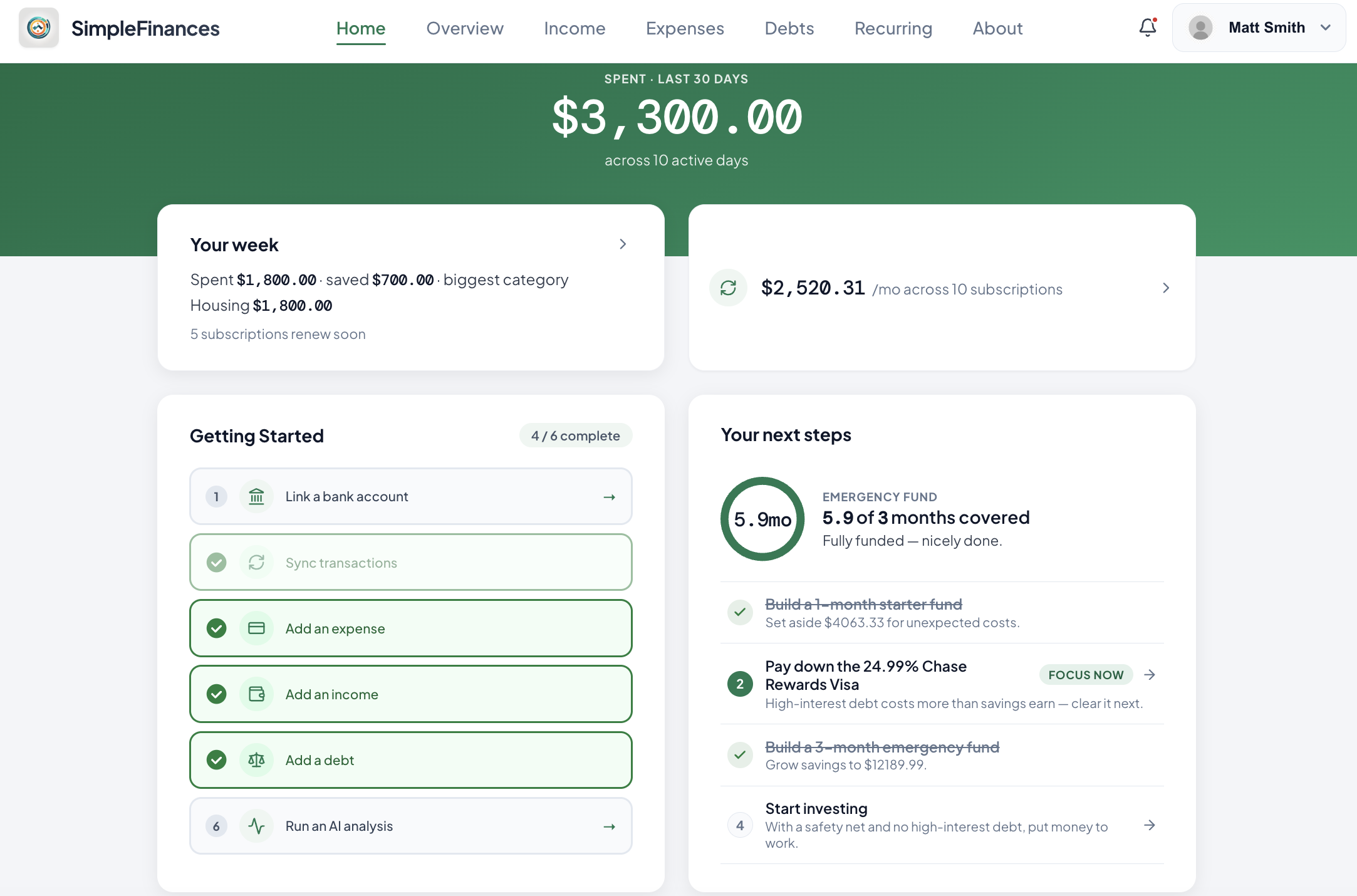This screenshot has height=896, width=1357.
Task: Click the arrow on Start investing
Action: [x=1150, y=825]
